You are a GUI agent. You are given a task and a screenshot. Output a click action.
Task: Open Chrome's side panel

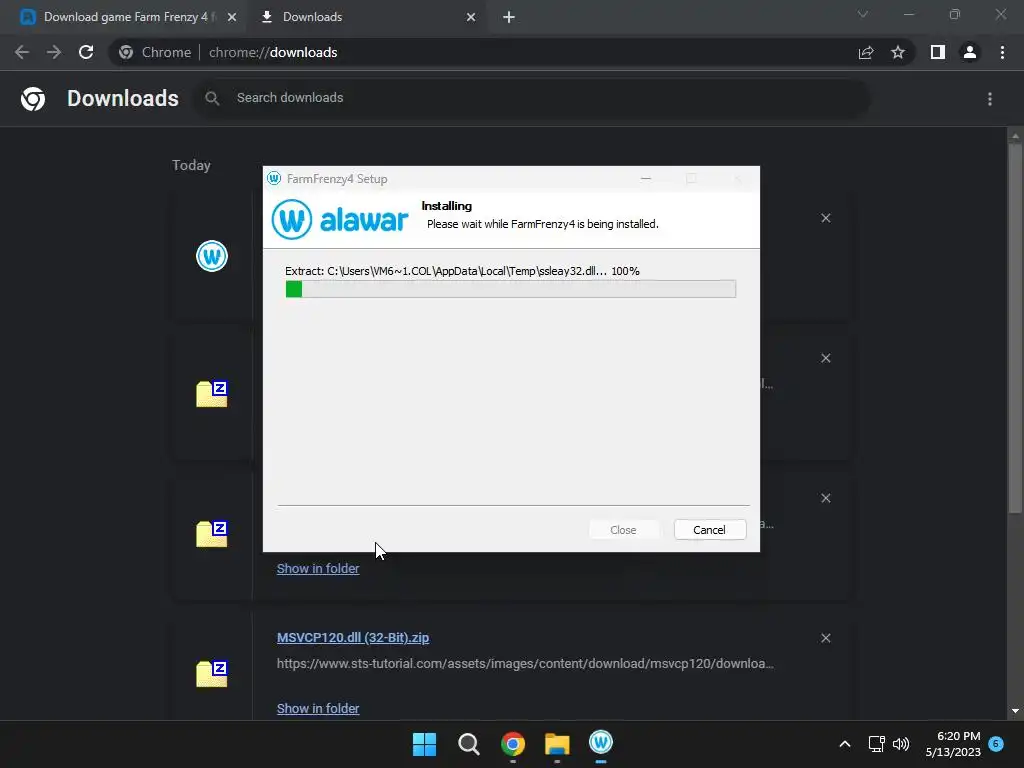click(x=938, y=52)
